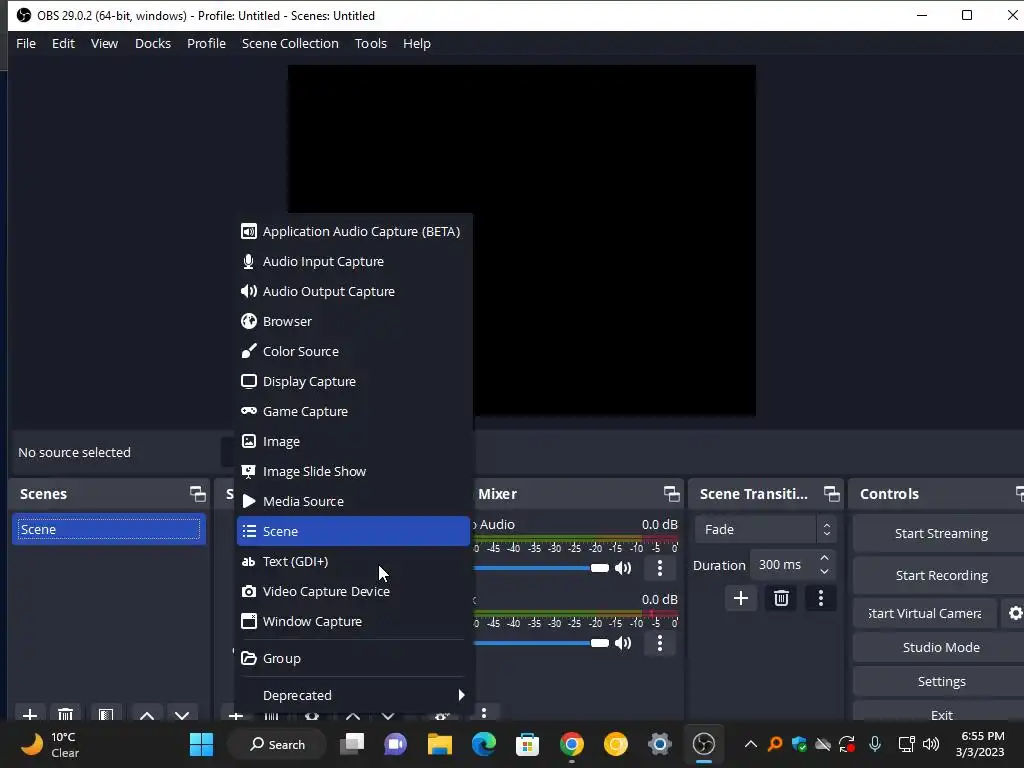The image size is (1024, 768).
Task: Mute the lower audio mixer channel
Action: click(x=623, y=643)
